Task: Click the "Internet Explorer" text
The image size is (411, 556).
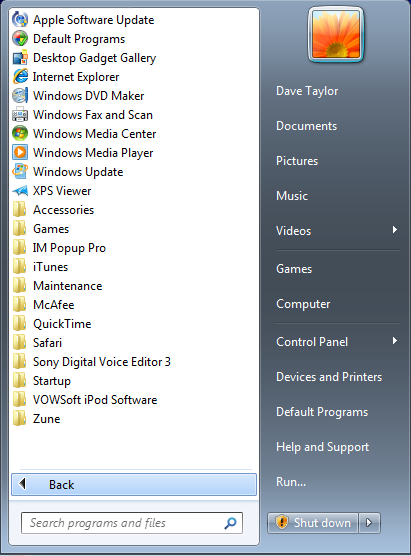Action: tap(76, 77)
